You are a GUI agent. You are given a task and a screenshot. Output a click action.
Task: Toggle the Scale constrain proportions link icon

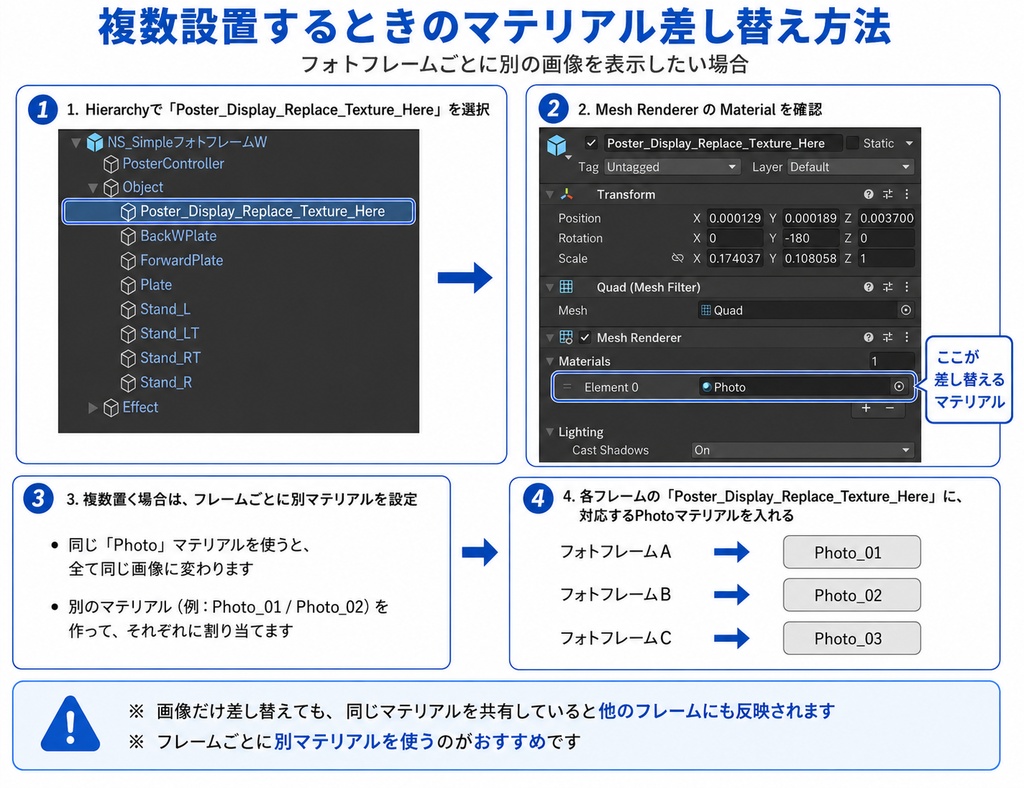point(677,259)
